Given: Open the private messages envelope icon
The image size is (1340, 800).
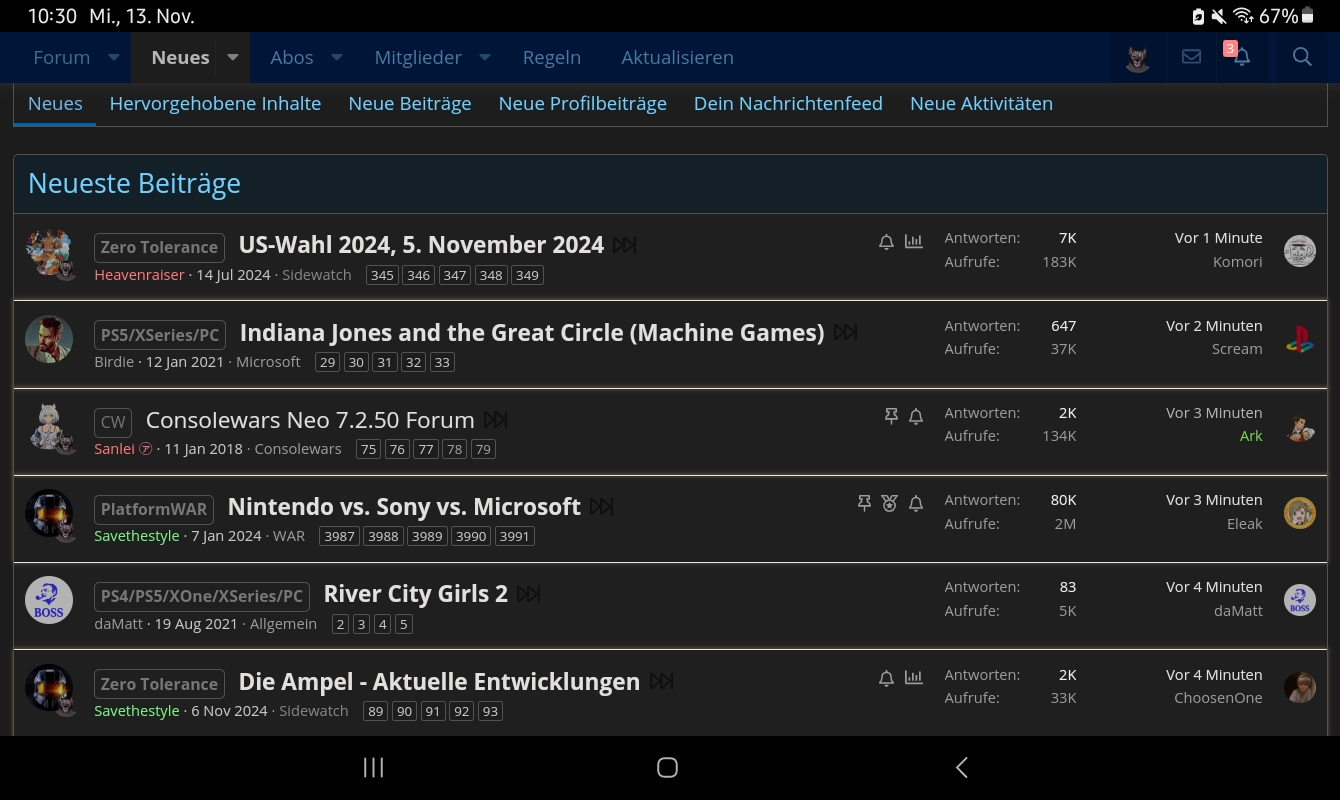Looking at the screenshot, I should [1191, 57].
